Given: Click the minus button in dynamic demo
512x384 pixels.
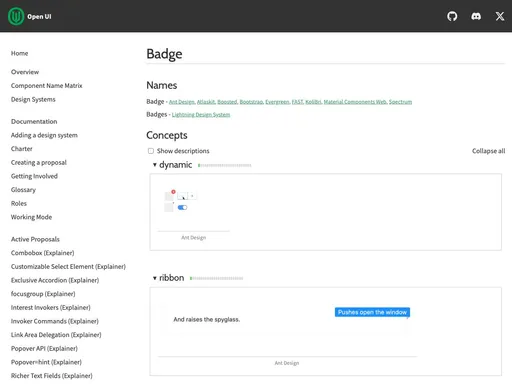Looking at the screenshot, I should click(182, 196).
